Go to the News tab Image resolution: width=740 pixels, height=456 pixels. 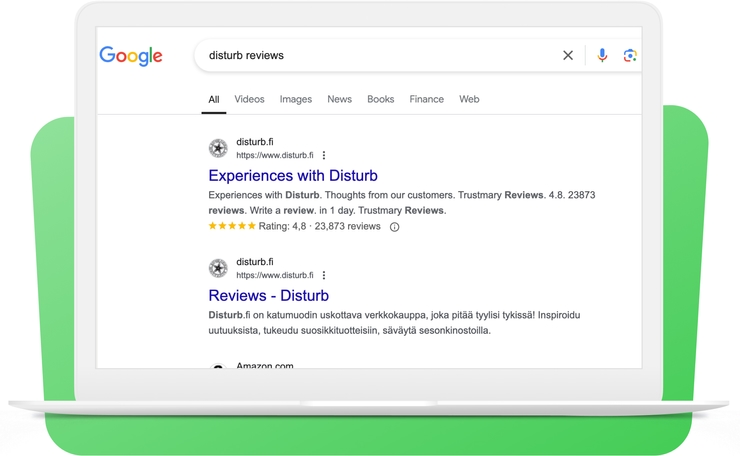[339, 99]
